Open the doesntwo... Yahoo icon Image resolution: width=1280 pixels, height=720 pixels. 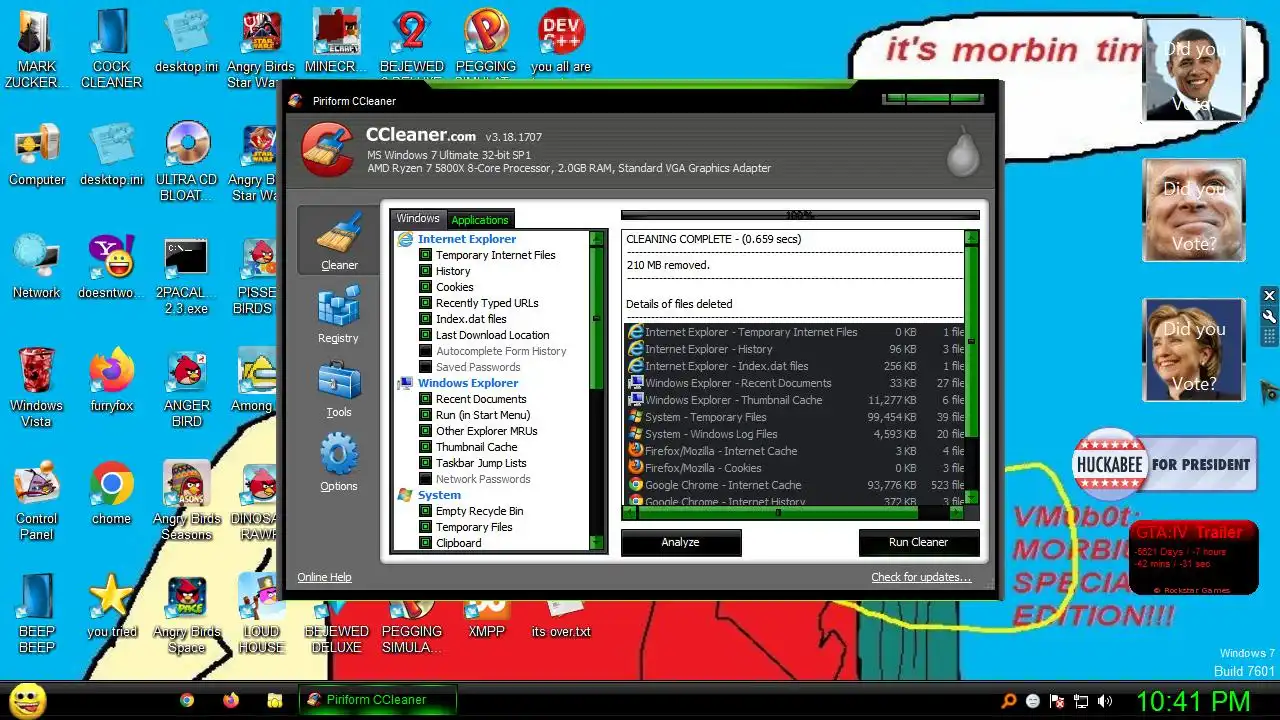(x=111, y=266)
